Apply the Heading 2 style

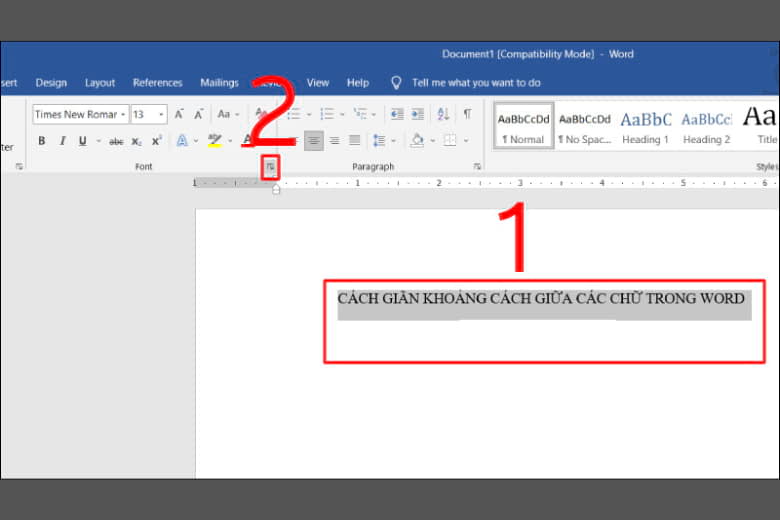point(706,126)
